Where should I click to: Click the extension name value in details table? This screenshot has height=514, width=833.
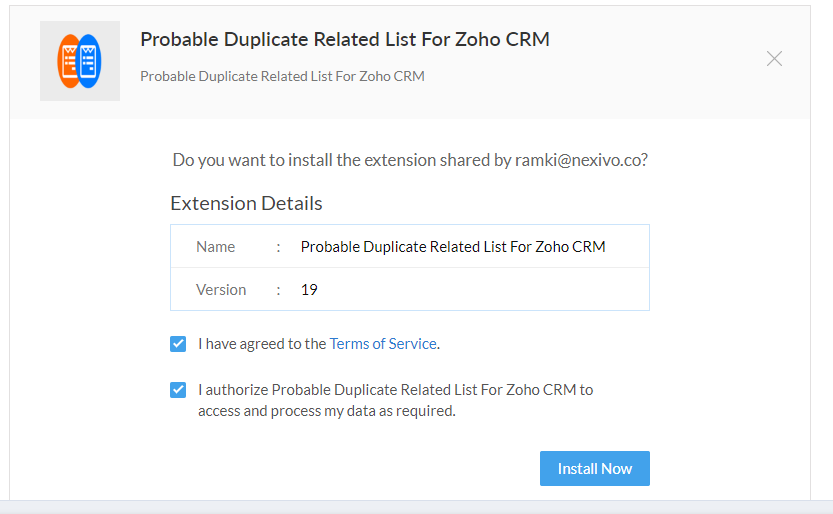453,247
